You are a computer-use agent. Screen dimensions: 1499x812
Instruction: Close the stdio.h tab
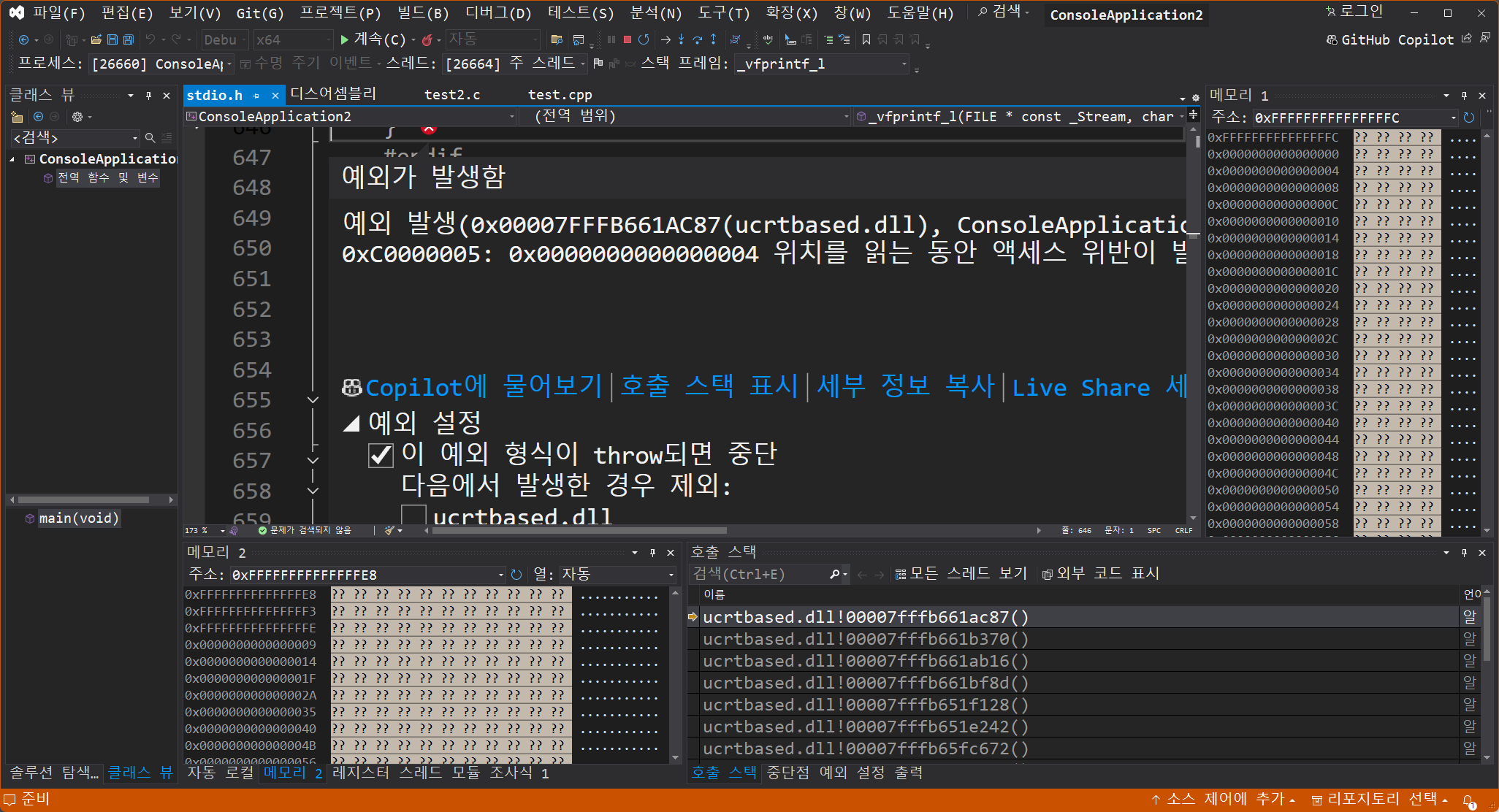coord(275,95)
